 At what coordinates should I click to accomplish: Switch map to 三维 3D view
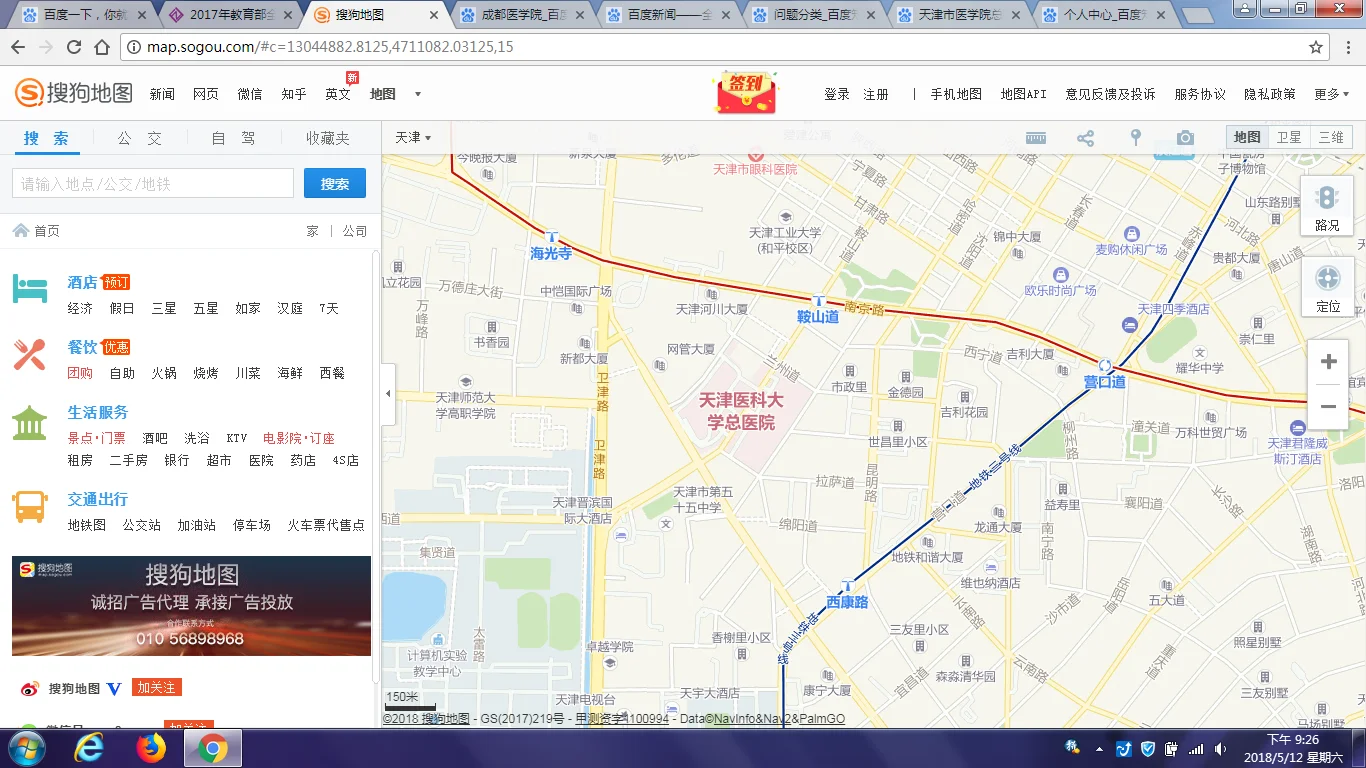[x=1332, y=137]
